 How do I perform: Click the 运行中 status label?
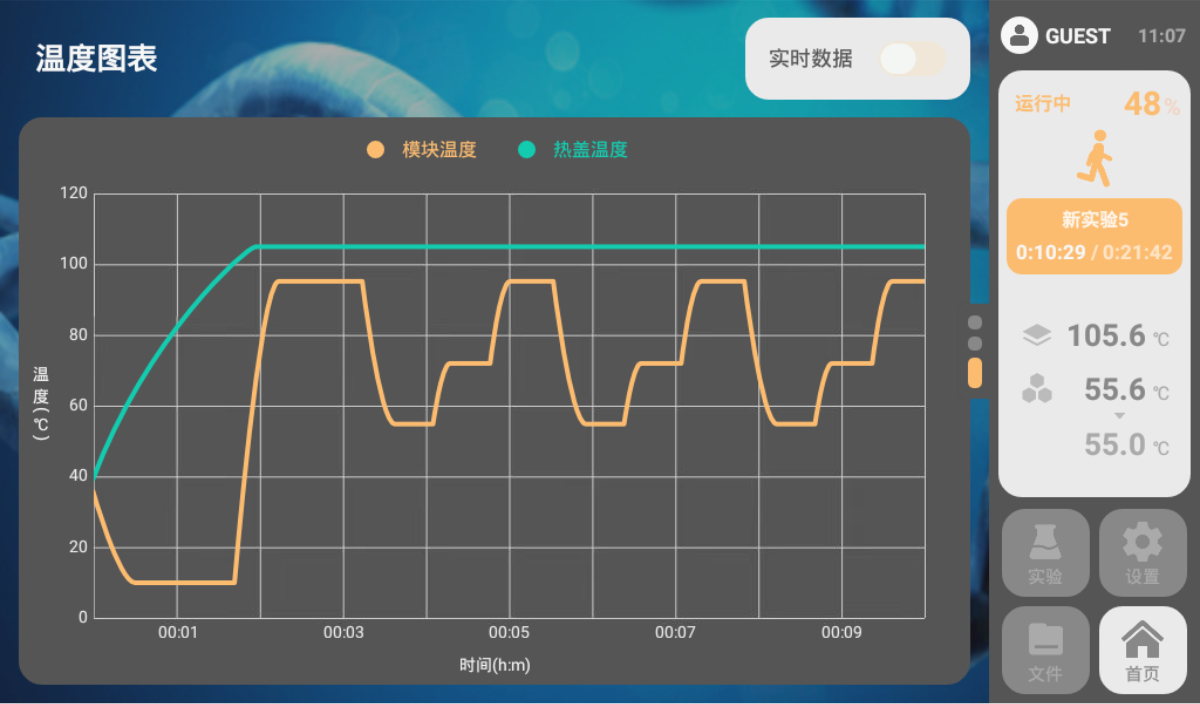pos(1043,104)
